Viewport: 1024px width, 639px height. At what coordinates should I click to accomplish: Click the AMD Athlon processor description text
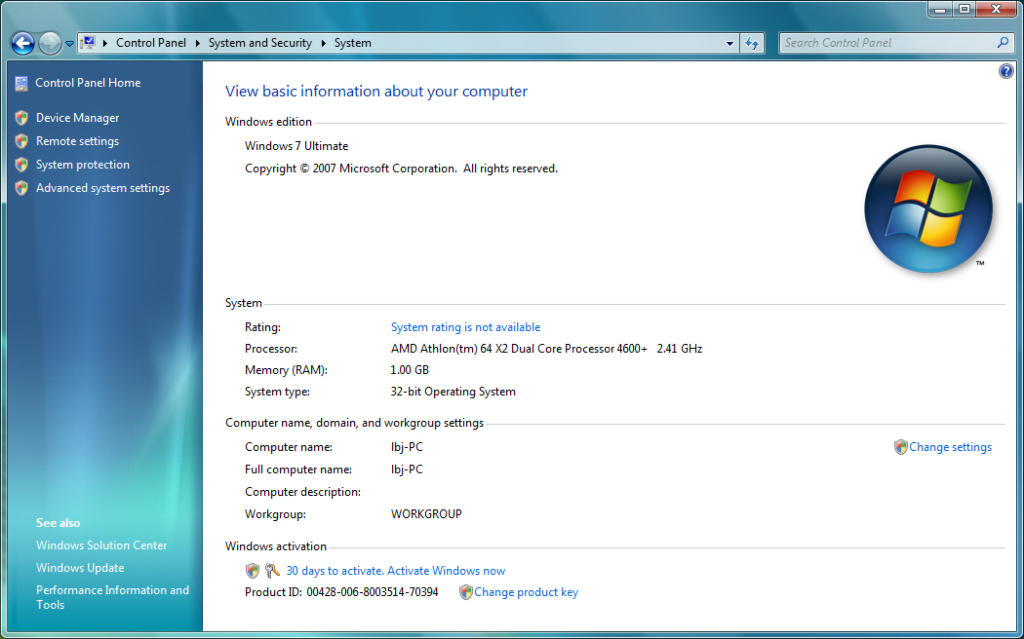coord(547,349)
